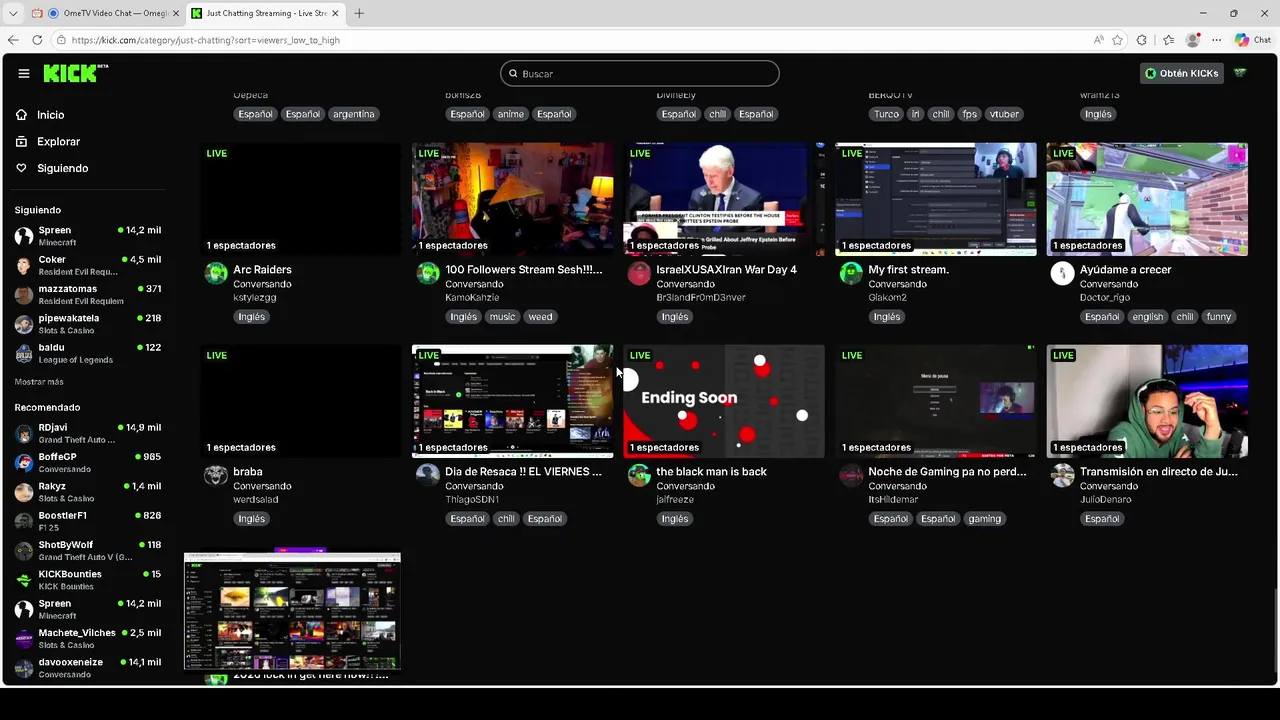Image resolution: width=1280 pixels, height=720 pixels.
Task: Open BoffeGP recommended channel
Action: click(x=88, y=462)
